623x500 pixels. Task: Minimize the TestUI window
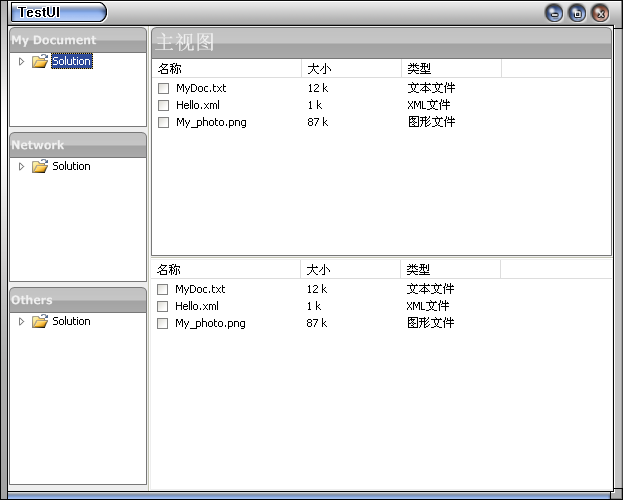(554, 13)
